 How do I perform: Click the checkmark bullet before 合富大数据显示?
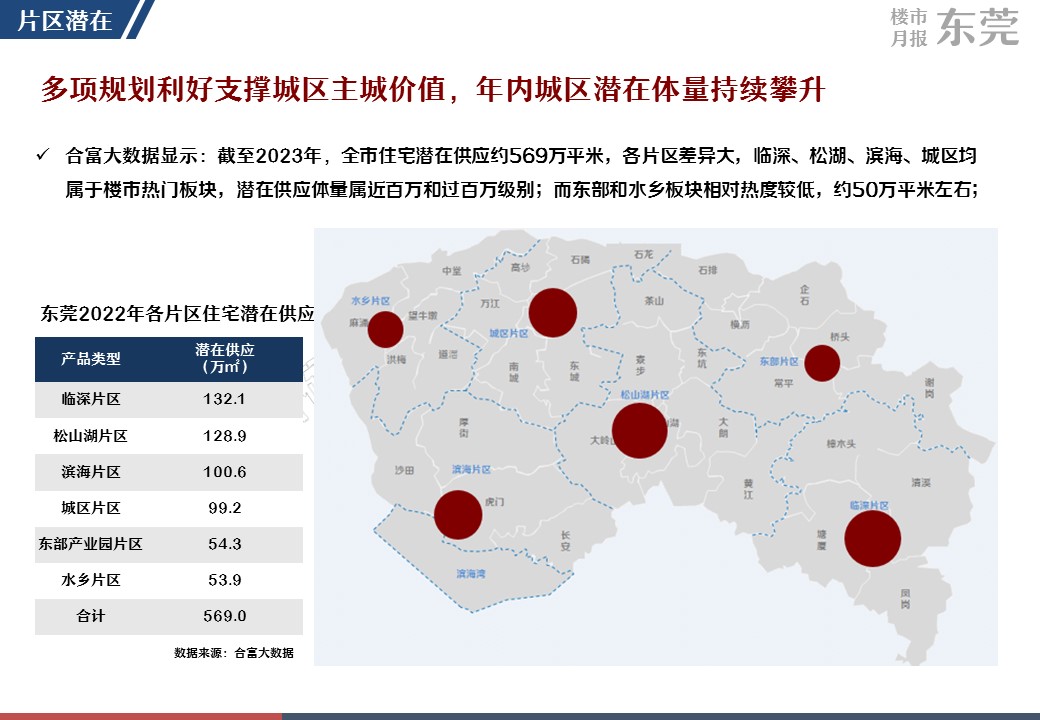(43, 156)
